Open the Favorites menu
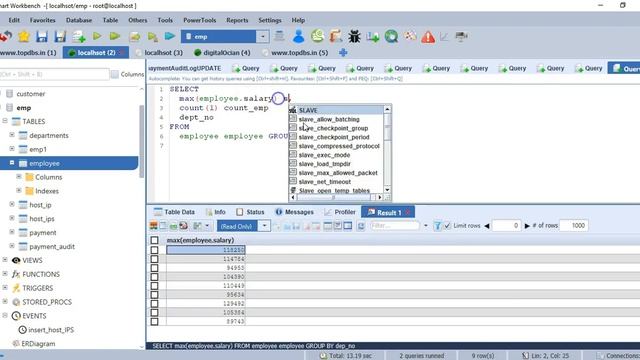 tap(42, 20)
